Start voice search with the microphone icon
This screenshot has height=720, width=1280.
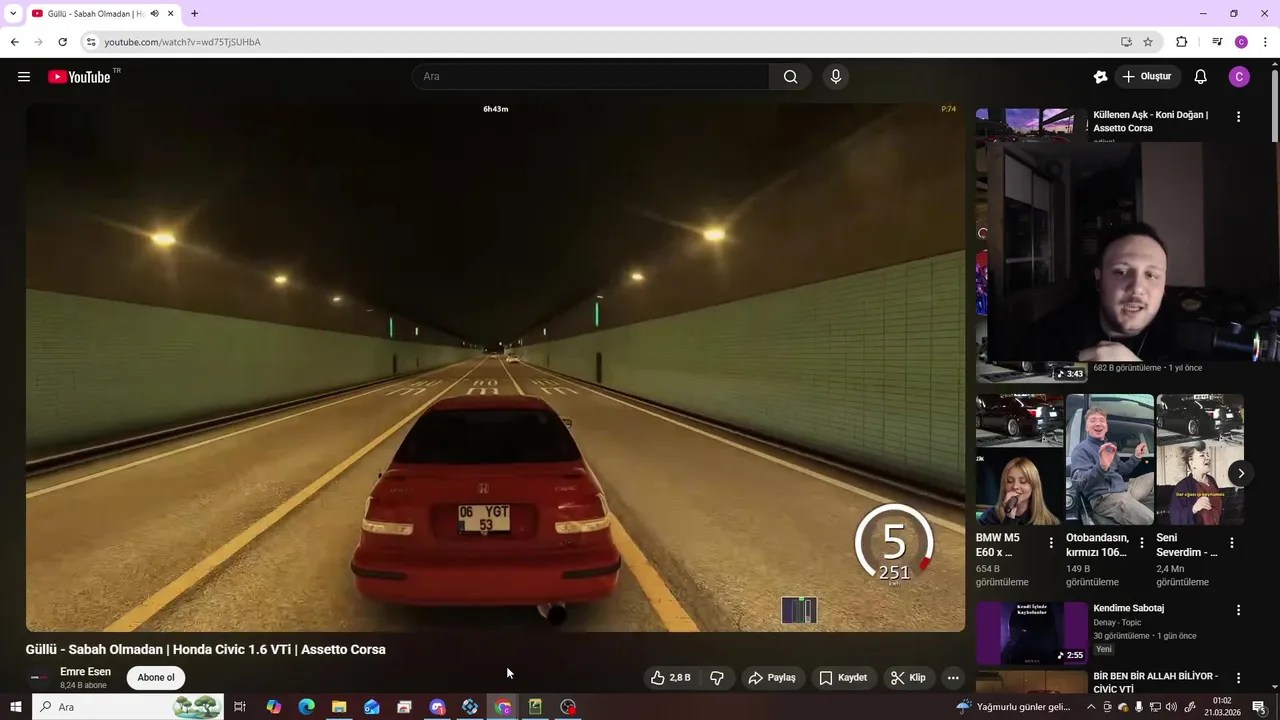point(836,77)
